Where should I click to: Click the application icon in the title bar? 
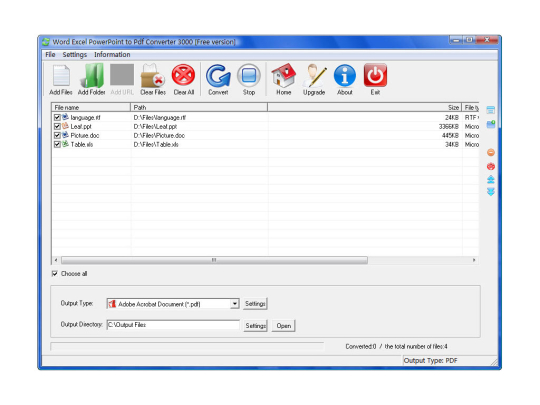pos(46,42)
